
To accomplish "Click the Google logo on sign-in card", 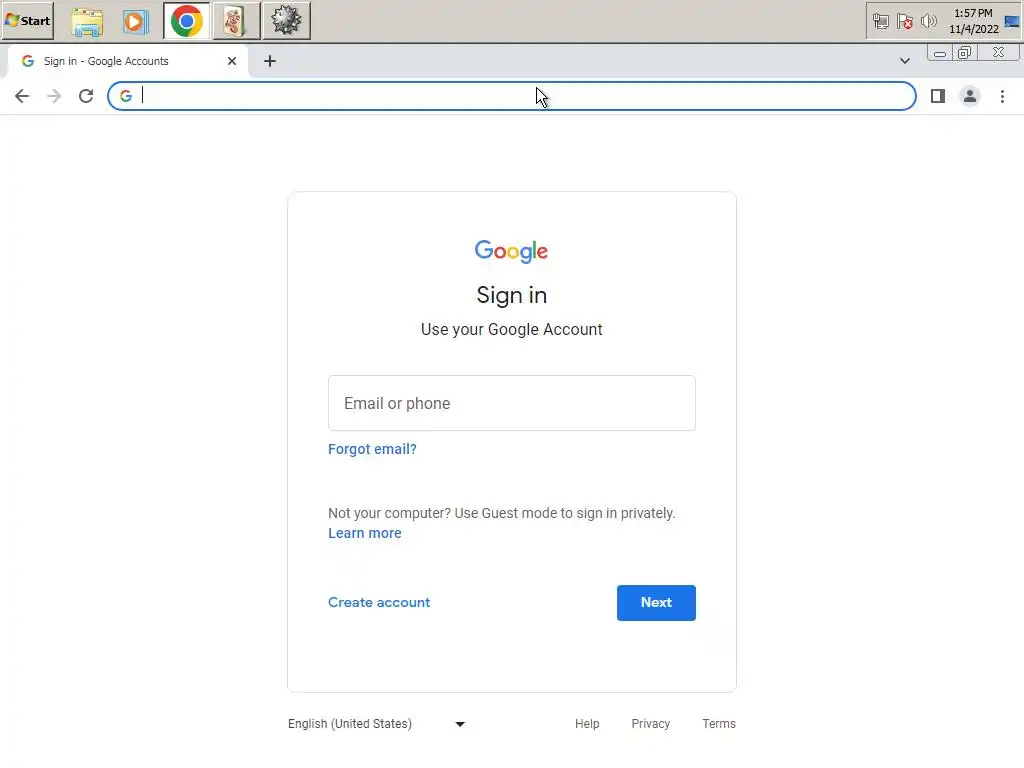I will click(511, 251).
